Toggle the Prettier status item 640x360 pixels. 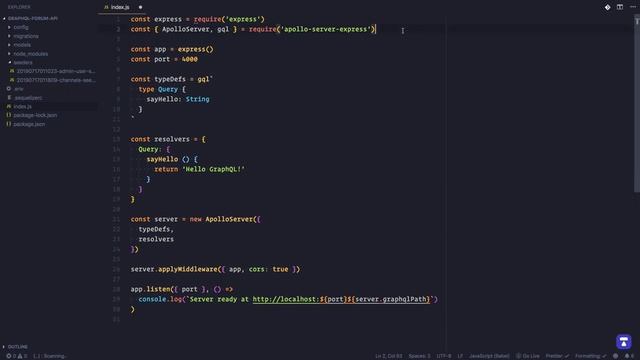[557, 356]
